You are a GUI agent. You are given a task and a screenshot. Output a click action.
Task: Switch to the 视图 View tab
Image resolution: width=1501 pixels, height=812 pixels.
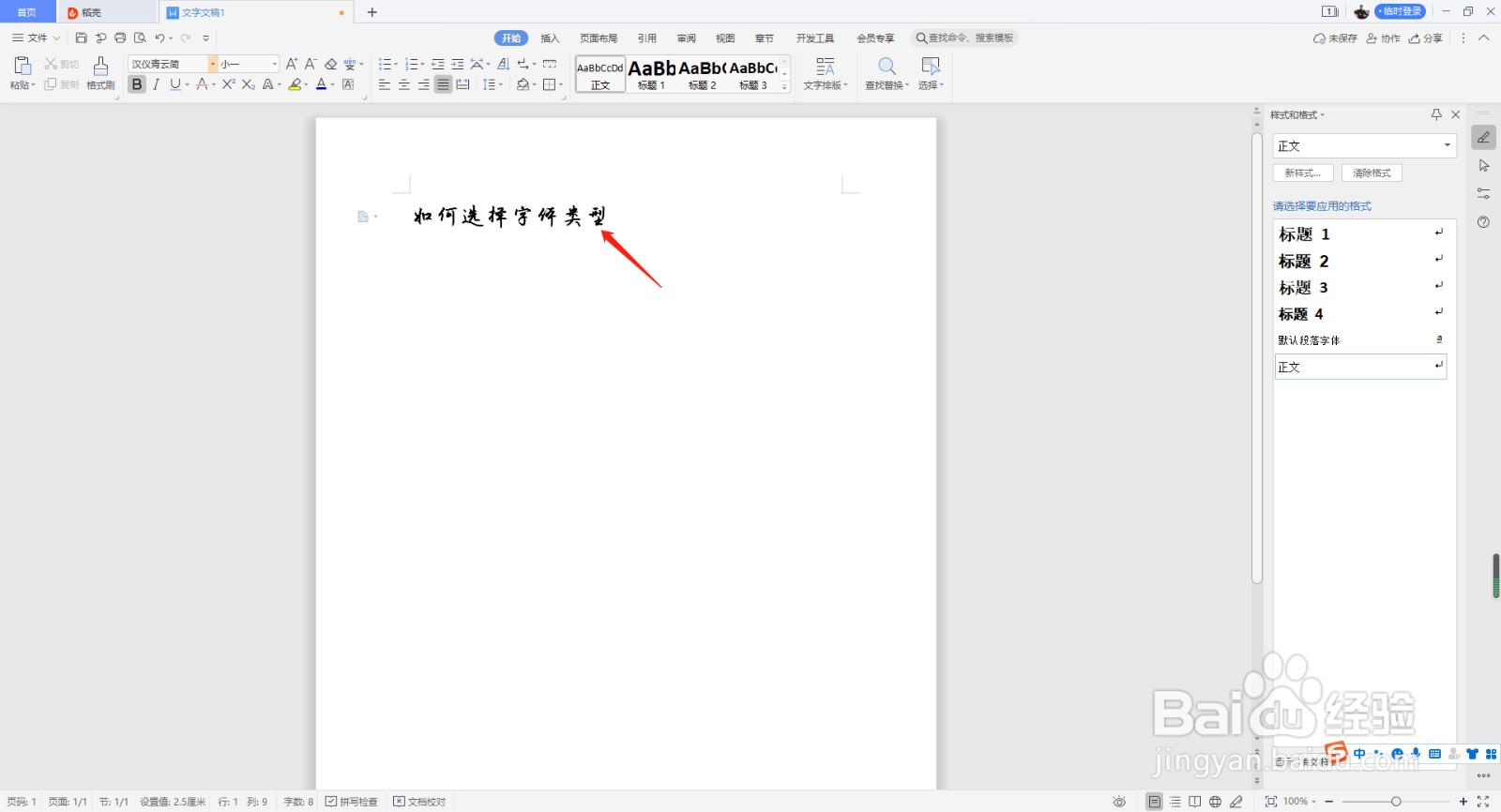tap(725, 38)
